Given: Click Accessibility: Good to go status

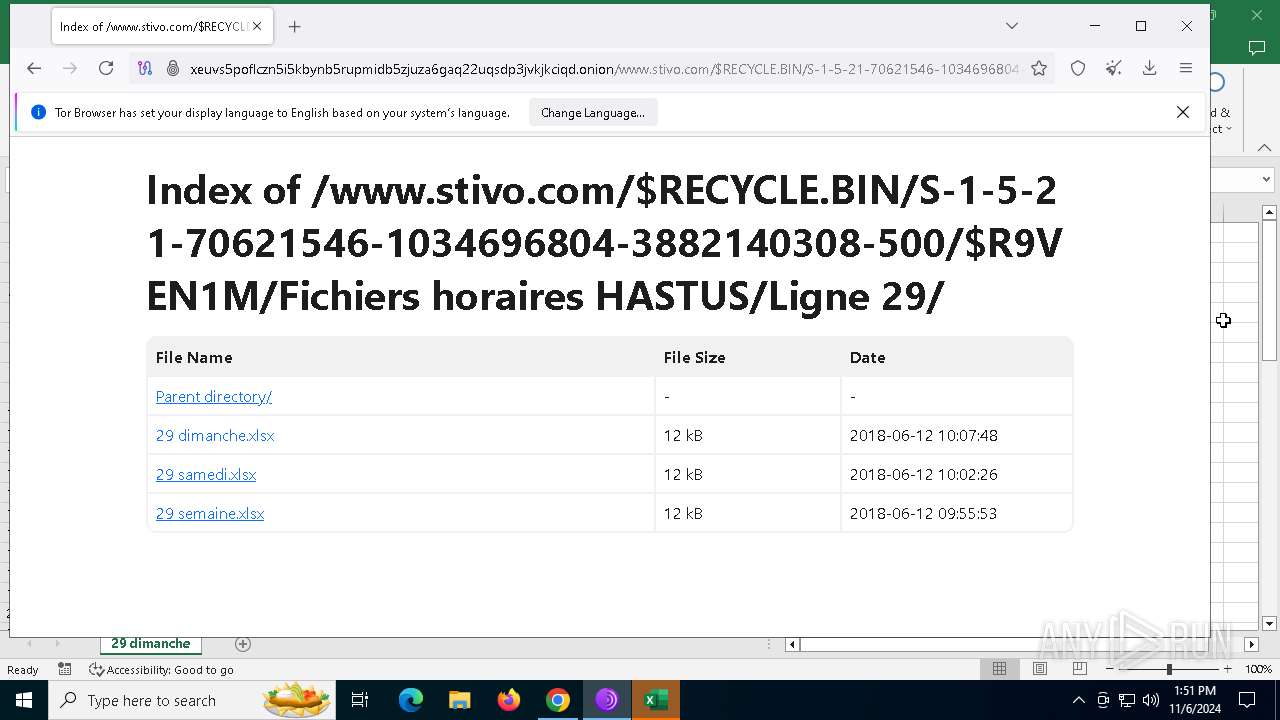Looking at the screenshot, I should point(161,670).
